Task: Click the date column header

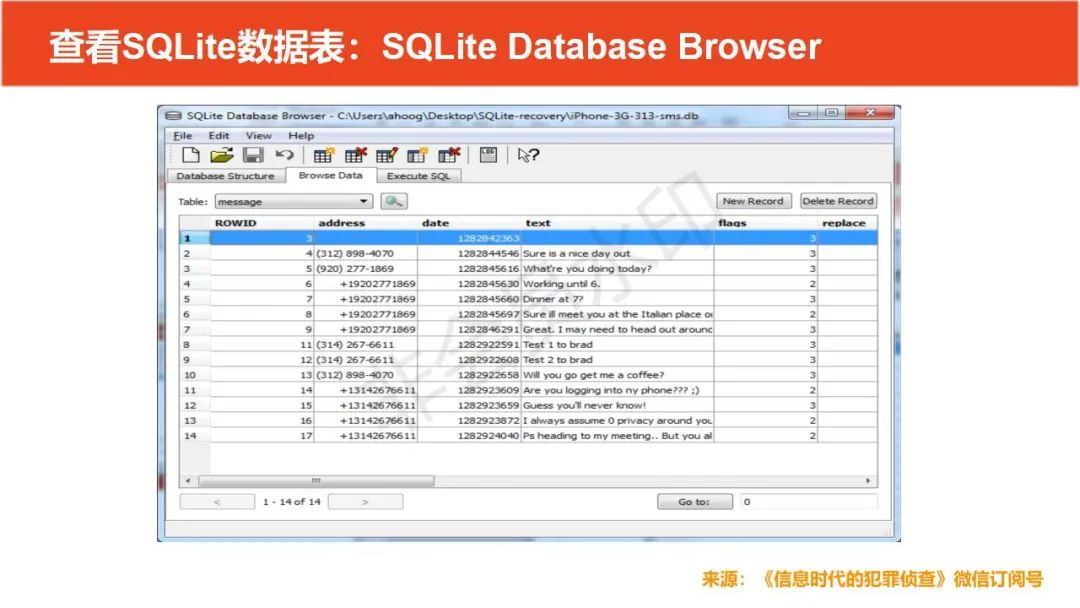Action: click(x=469, y=223)
